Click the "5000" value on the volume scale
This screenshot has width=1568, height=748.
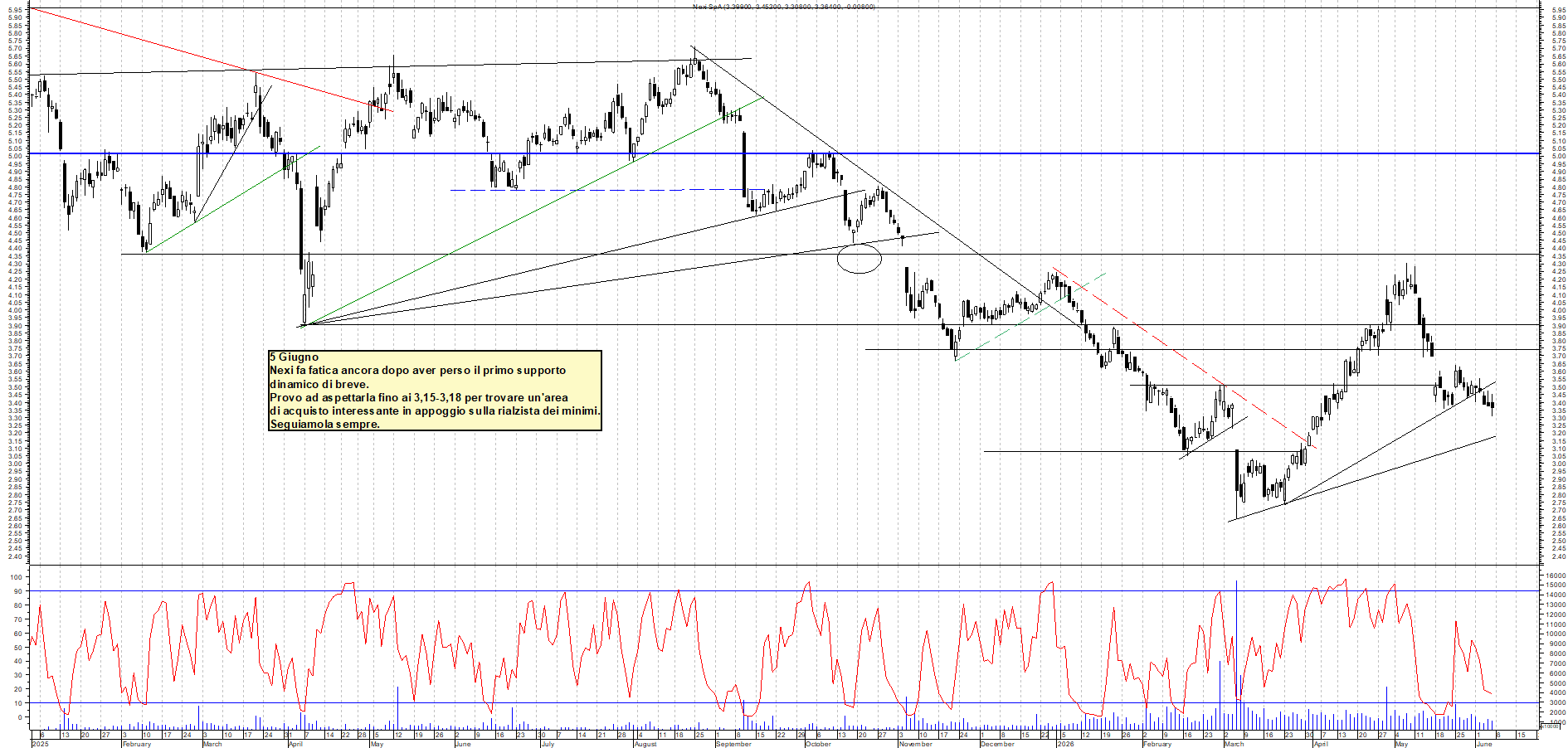point(1557,683)
